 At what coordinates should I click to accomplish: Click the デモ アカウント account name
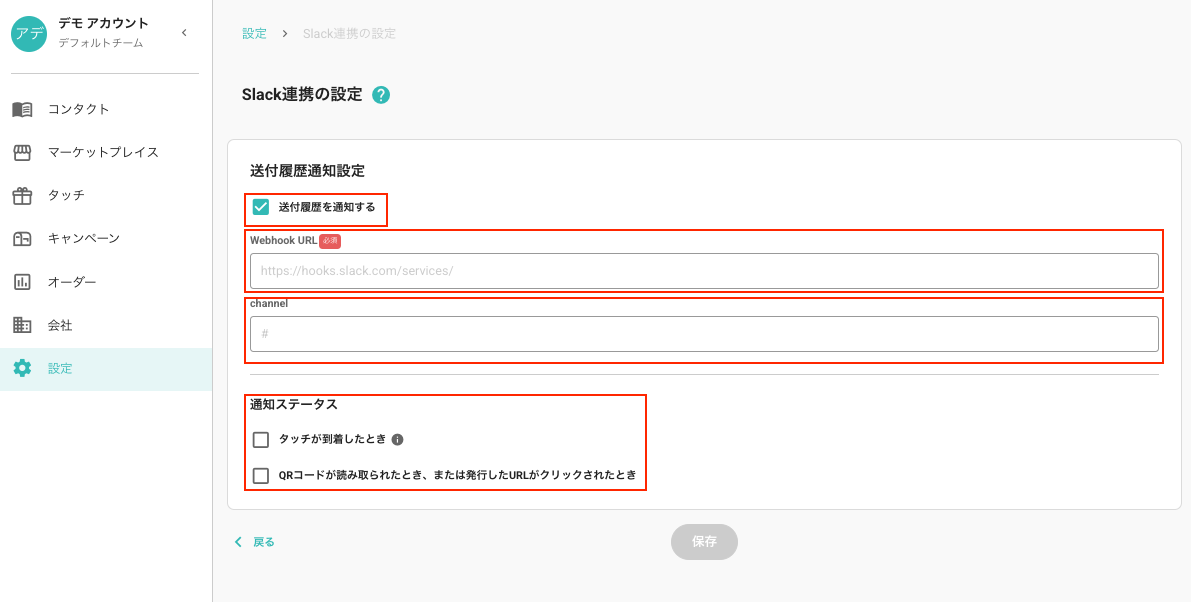click(x=104, y=24)
